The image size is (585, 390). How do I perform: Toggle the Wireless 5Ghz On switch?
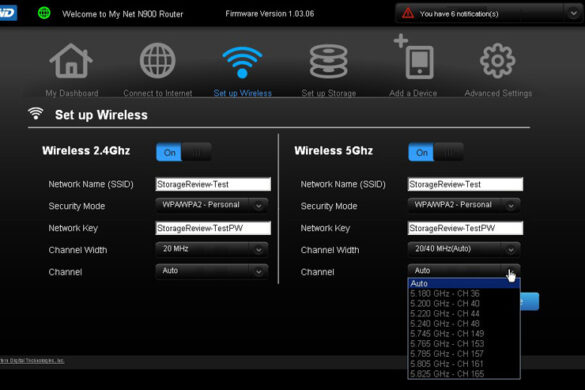coord(436,152)
